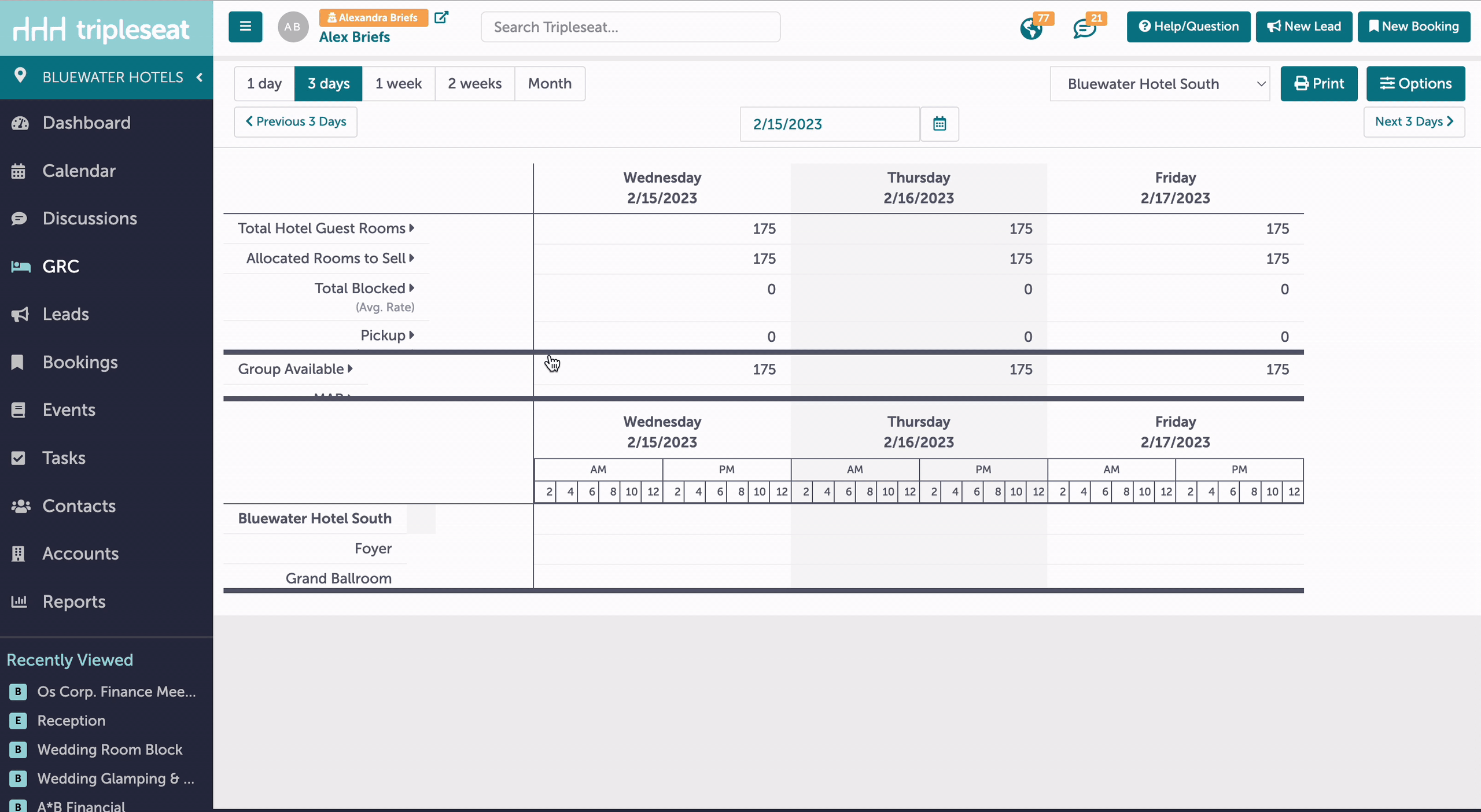Select the 3 days view
1481x812 pixels.
tap(329, 83)
